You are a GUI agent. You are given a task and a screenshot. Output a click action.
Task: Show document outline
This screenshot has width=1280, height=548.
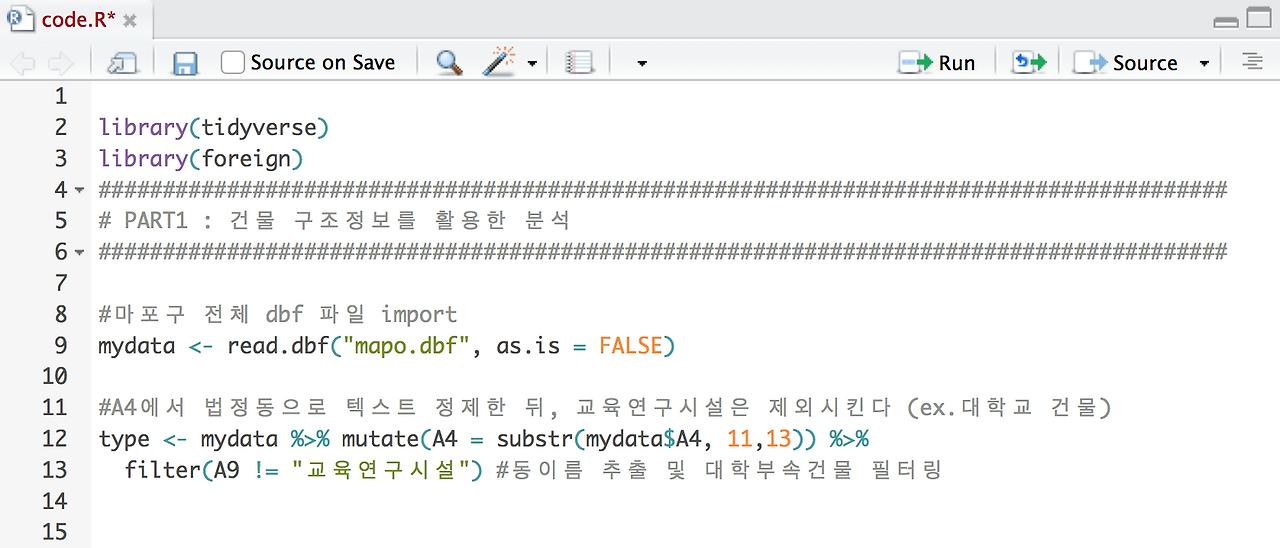click(1252, 62)
